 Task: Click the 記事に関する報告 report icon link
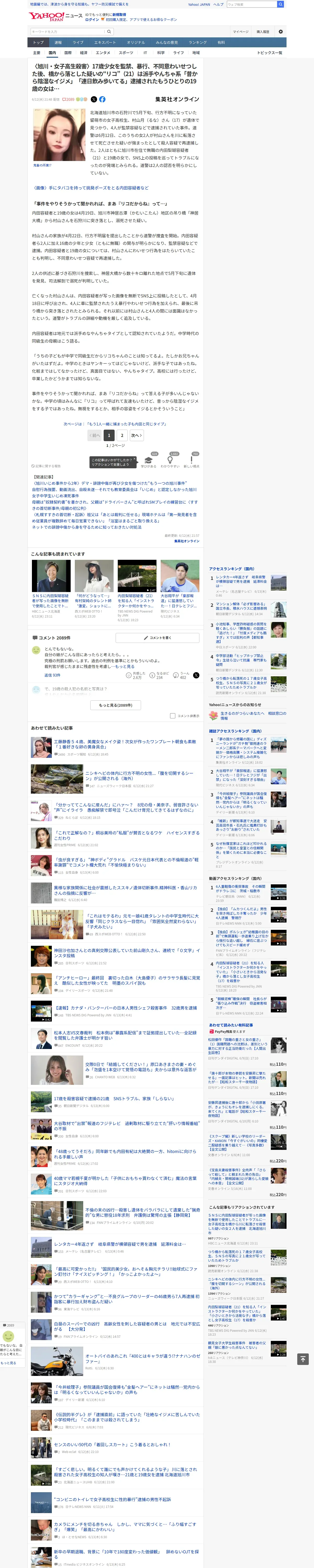point(46,466)
